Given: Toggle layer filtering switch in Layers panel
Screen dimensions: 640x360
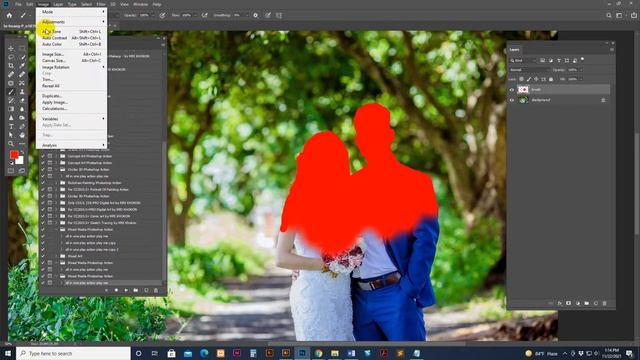Looking at the screenshot, I should point(582,60).
